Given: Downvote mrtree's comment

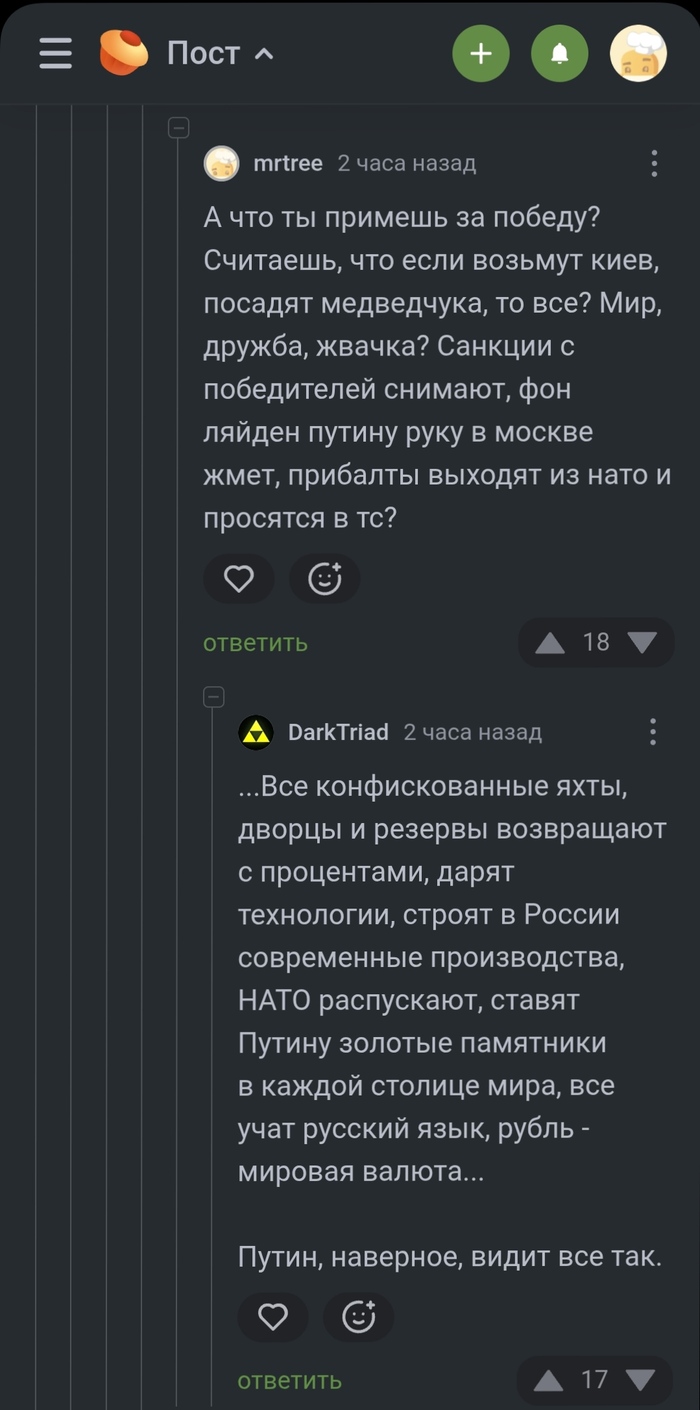Looking at the screenshot, I should 642,642.
